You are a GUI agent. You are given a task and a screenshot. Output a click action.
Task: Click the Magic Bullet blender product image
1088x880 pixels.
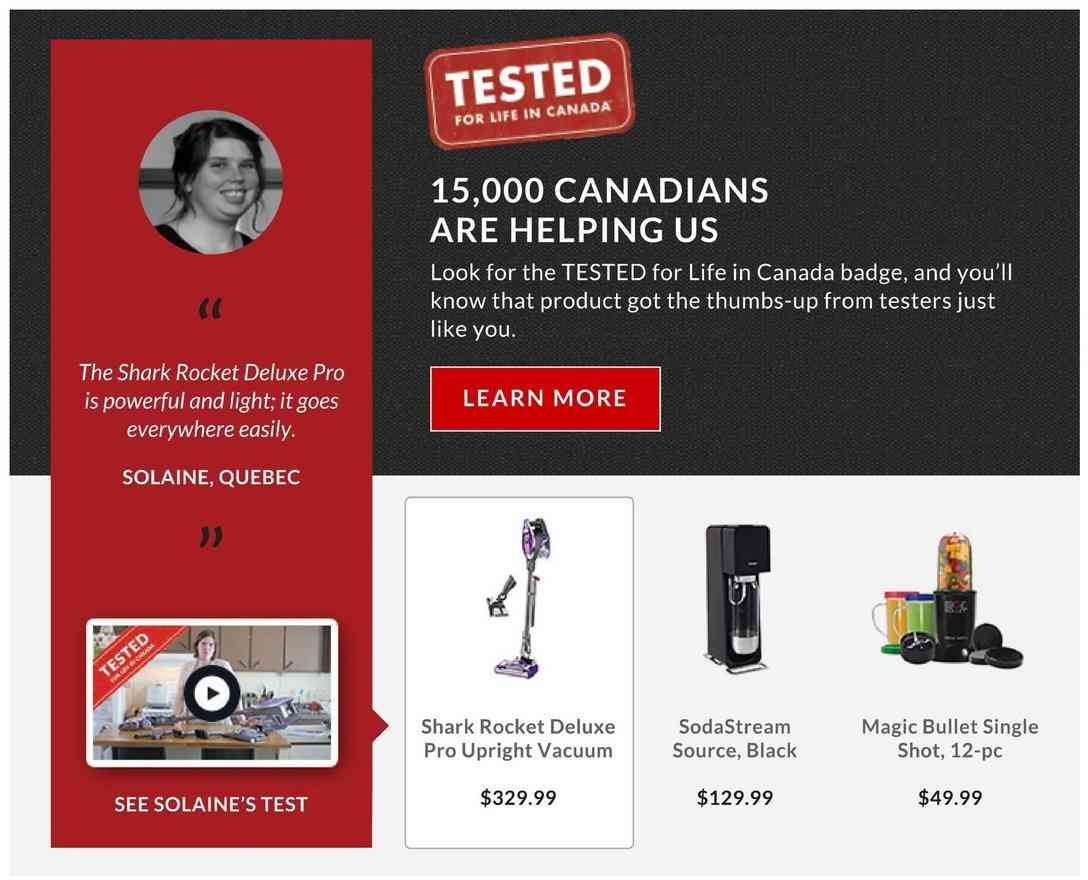point(950,598)
